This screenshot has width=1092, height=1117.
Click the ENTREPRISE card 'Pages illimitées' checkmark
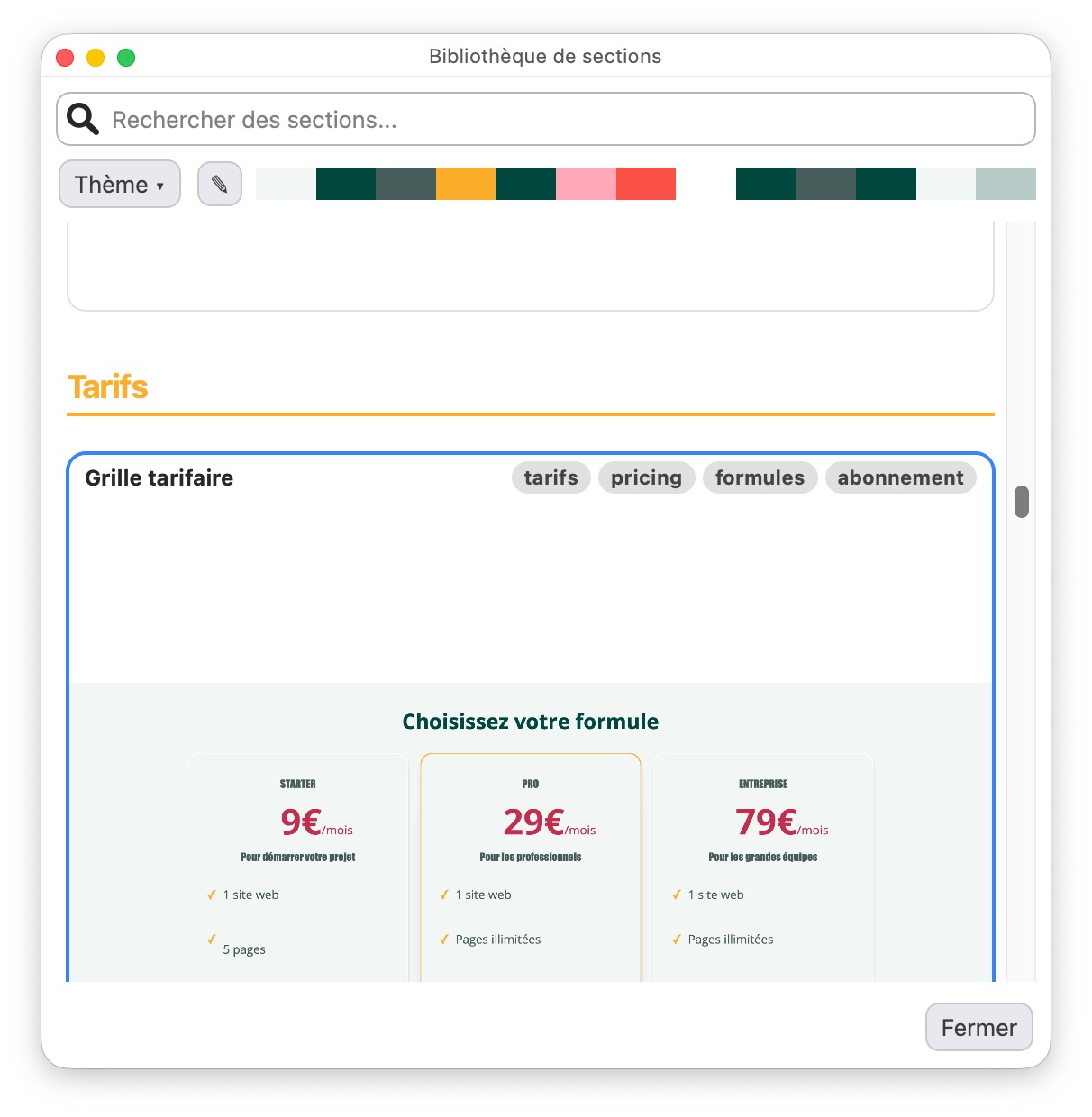[x=677, y=940]
